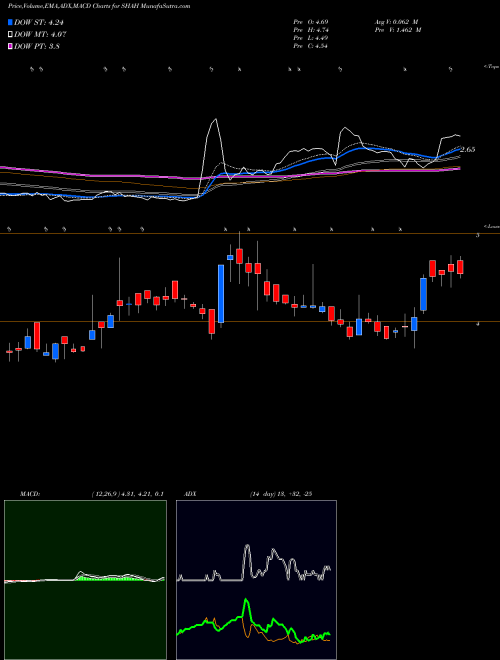Click the last red candlestick on the right

point(460,267)
